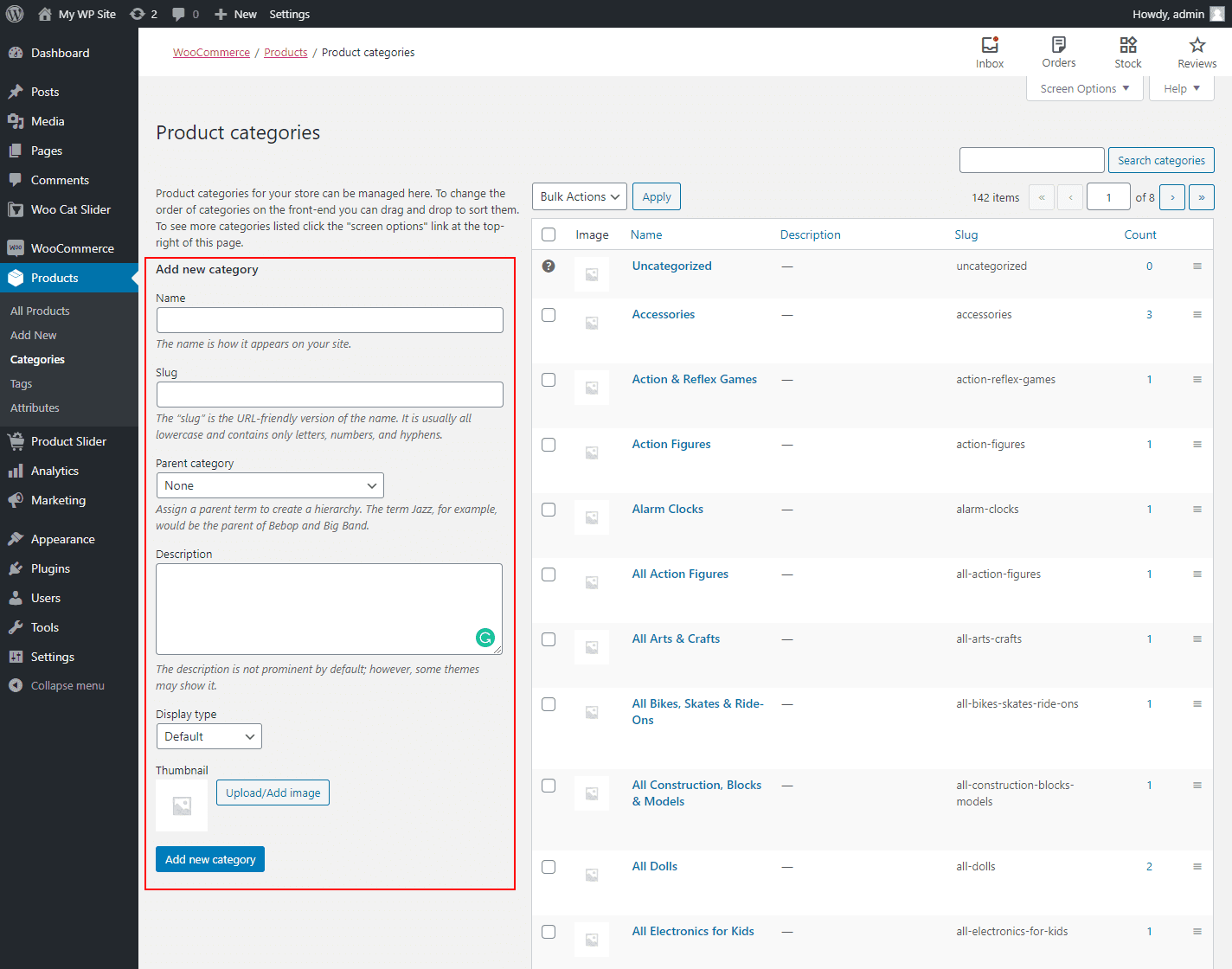
Task: Open Analytics in the sidebar menu
Action: point(55,471)
